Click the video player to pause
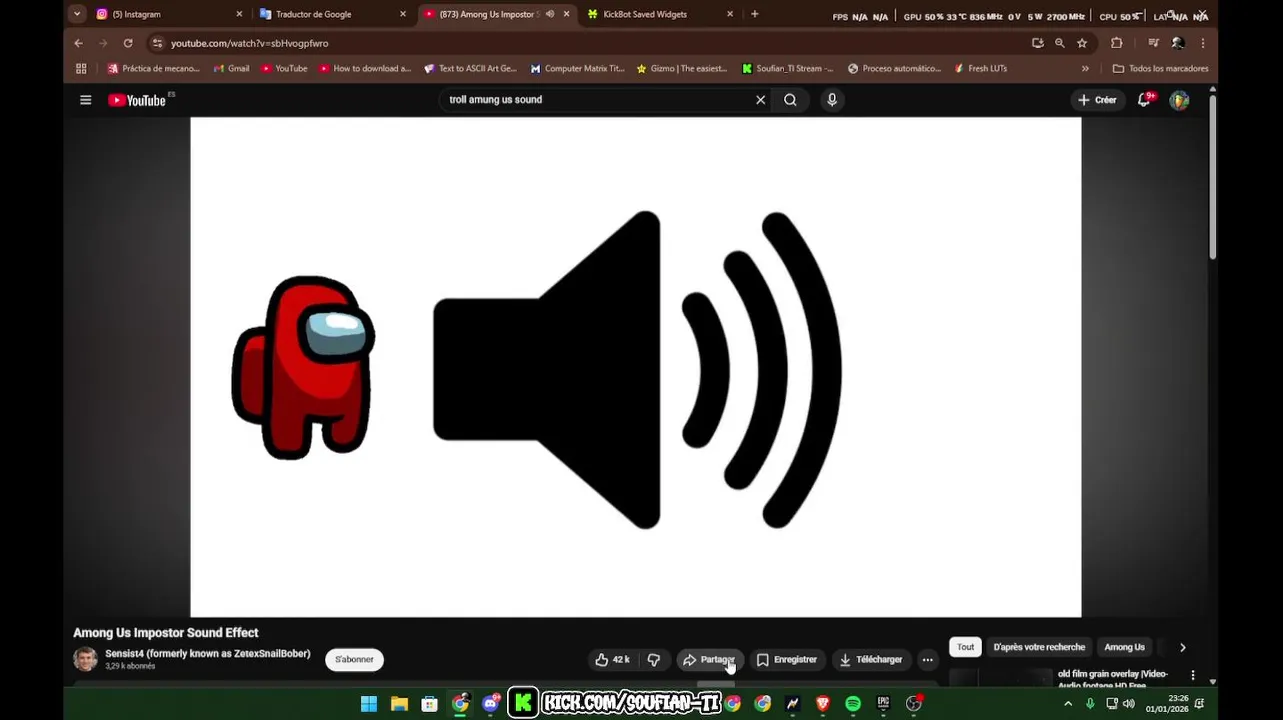The width and height of the screenshot is (1283, 720). pyautogui.click(x=636, y=367)
